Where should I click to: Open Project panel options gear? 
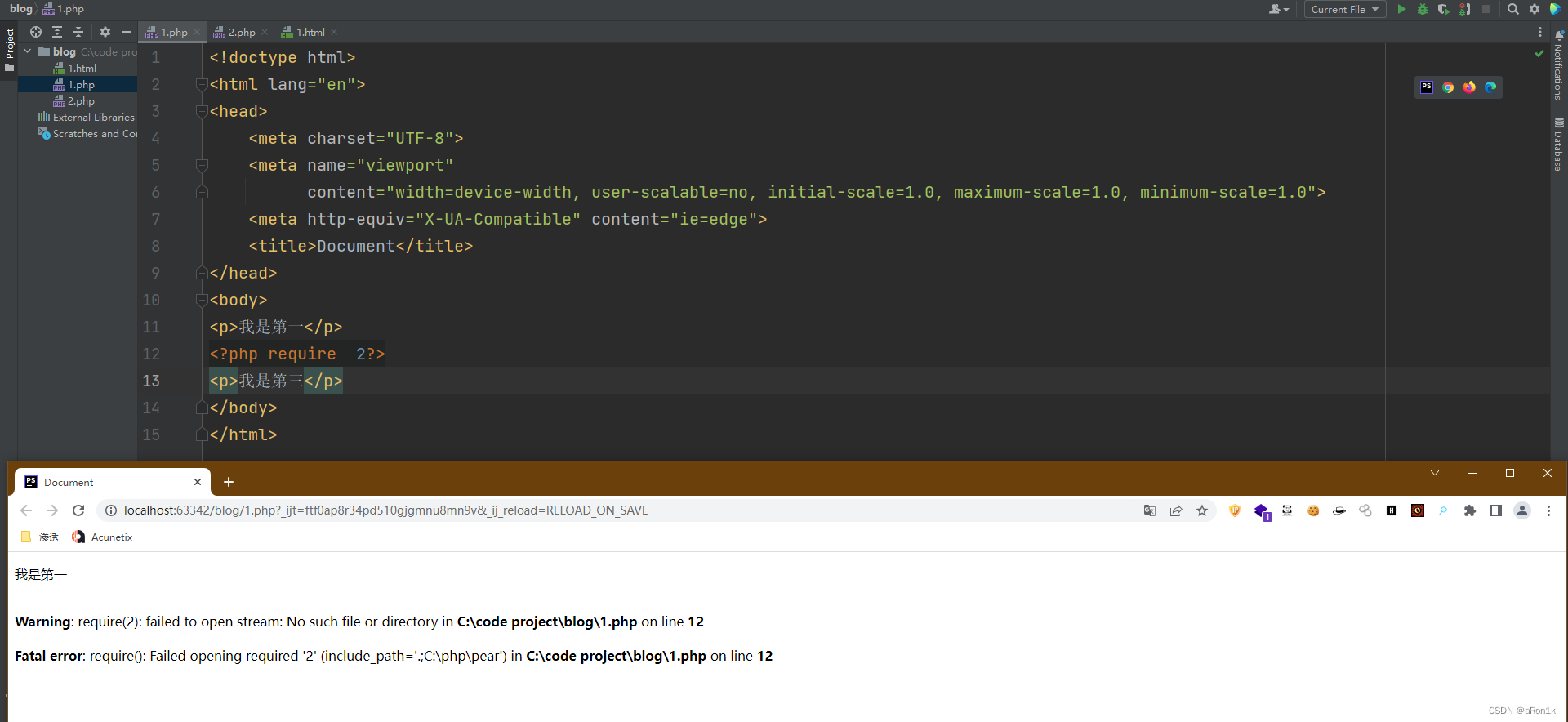(x=105, y=32)
